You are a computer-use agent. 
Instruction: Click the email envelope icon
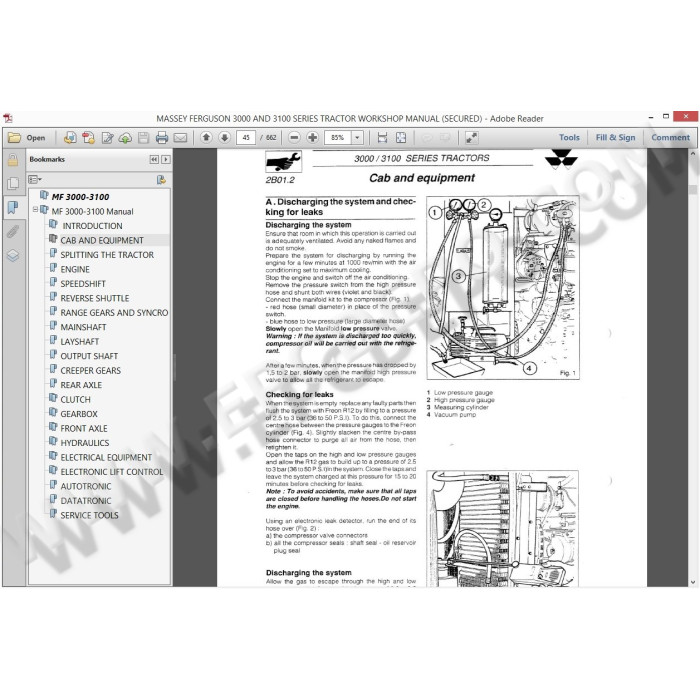[x=180, y=138]
